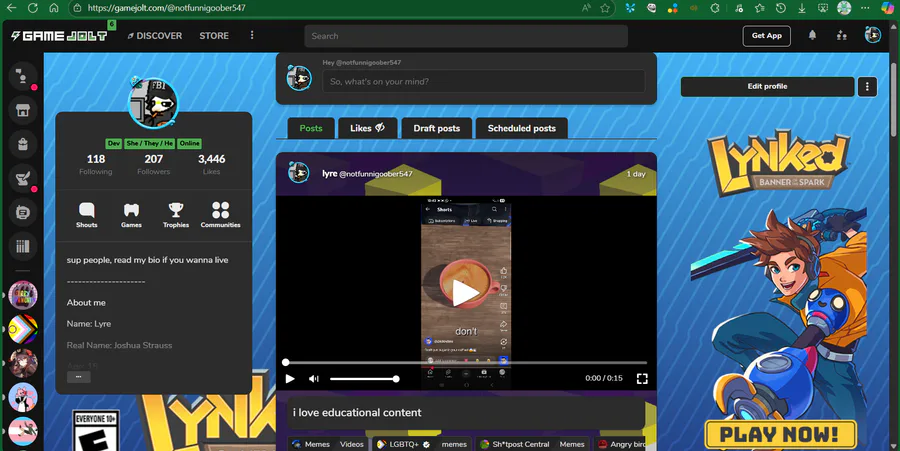Click the '1 day' post timestamp
This screenshot has width=900, height=451.
[635, 174]
